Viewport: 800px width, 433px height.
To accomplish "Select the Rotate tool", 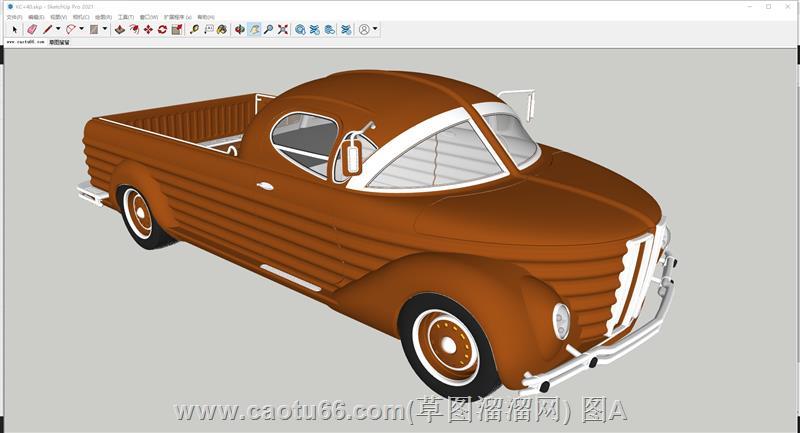I will point(162,30).
